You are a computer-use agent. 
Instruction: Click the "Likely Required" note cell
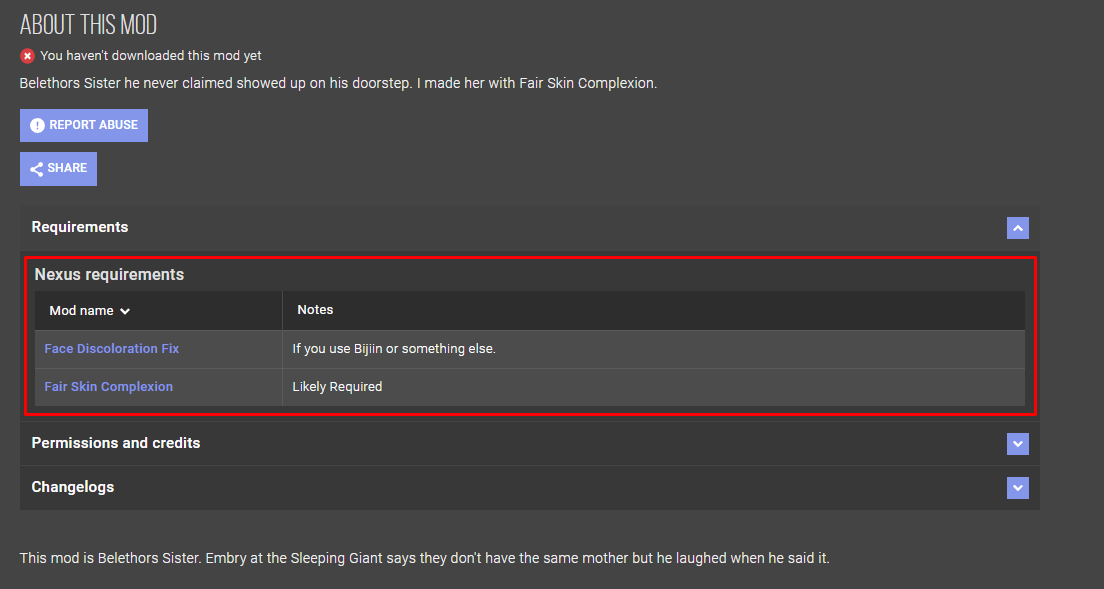[x=337, y=387]
